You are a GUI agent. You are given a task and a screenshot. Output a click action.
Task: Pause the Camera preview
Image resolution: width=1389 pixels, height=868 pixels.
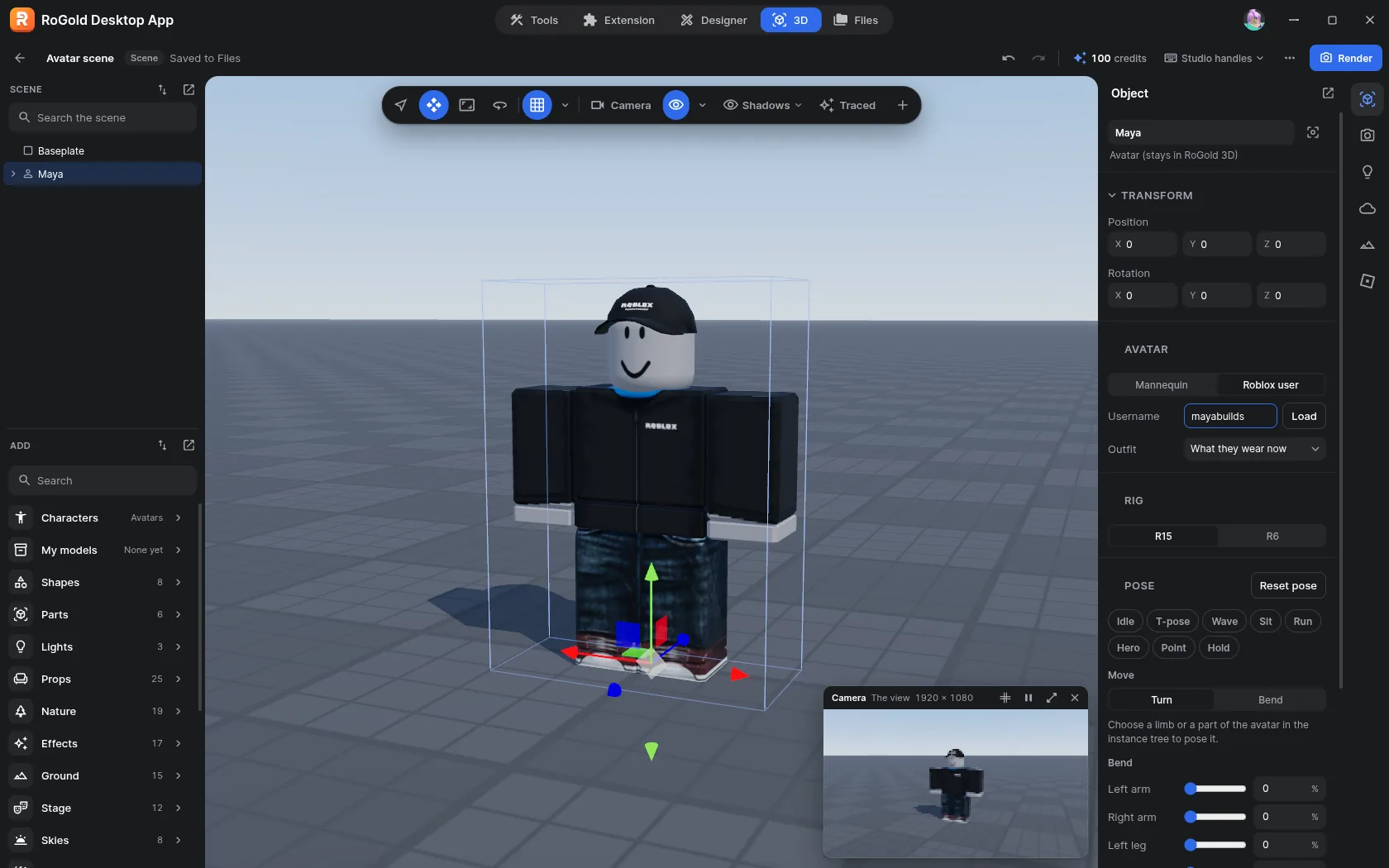click(x=1029, y=698)
